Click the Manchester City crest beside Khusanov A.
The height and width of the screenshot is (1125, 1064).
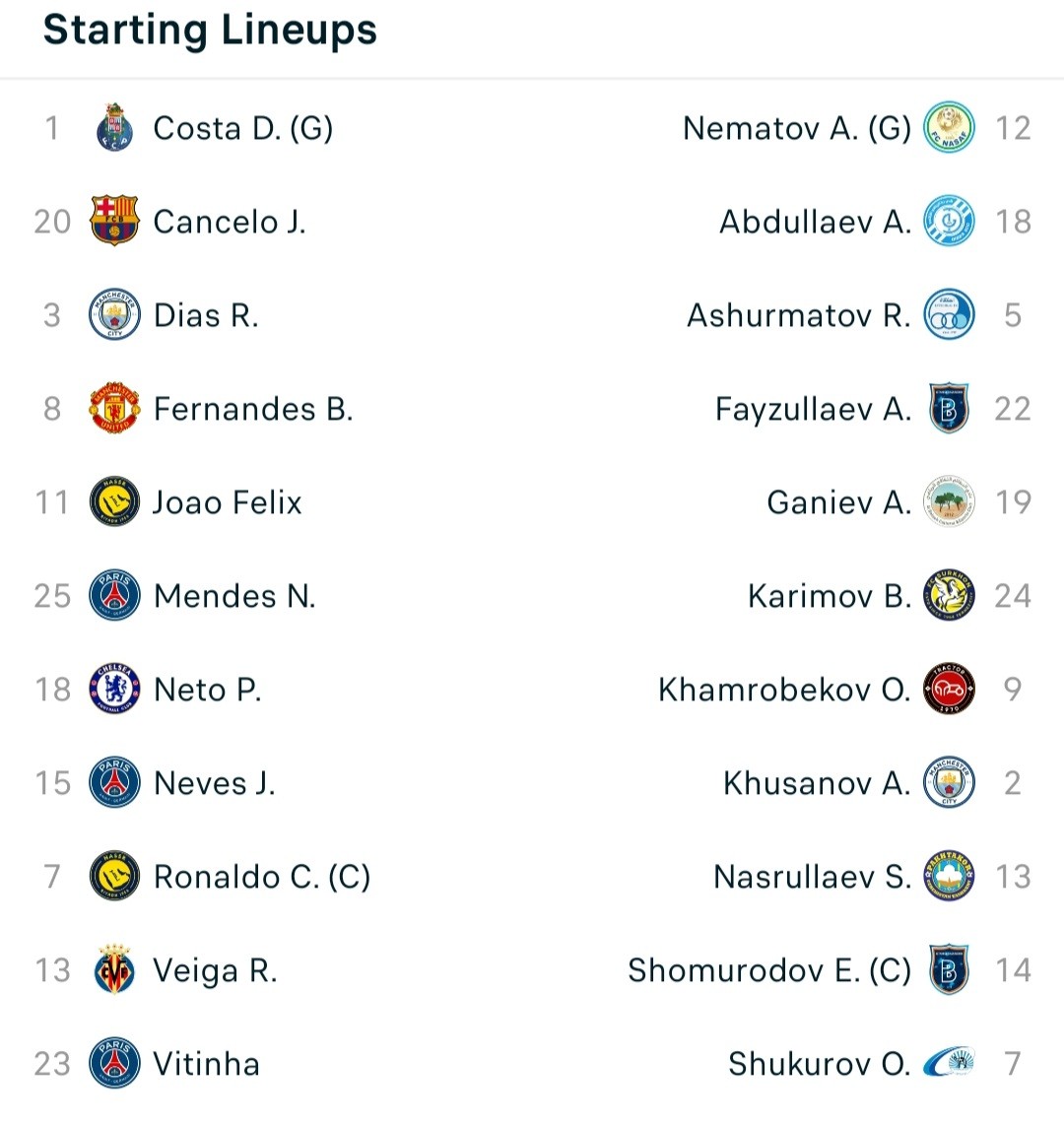coord(949,782)
